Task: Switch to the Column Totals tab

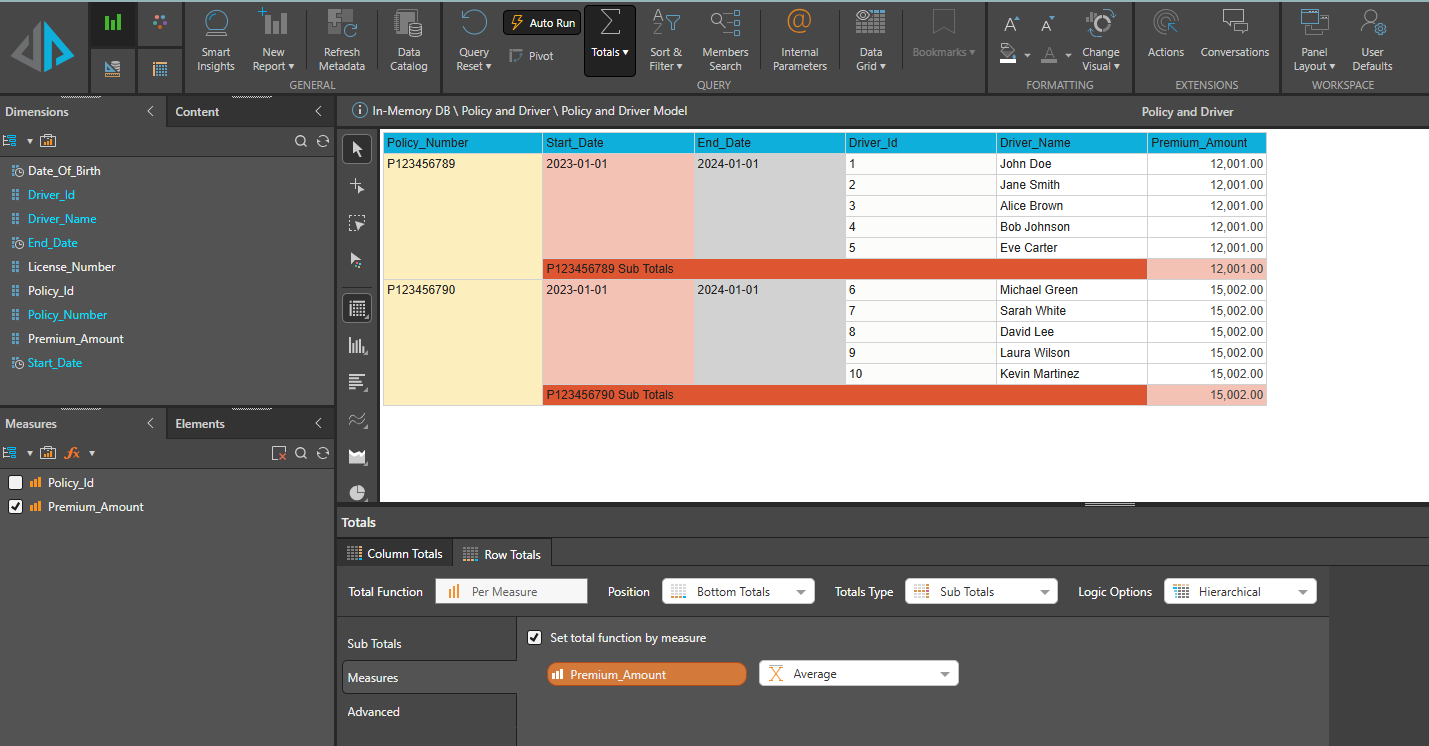Action: point(394,553)
